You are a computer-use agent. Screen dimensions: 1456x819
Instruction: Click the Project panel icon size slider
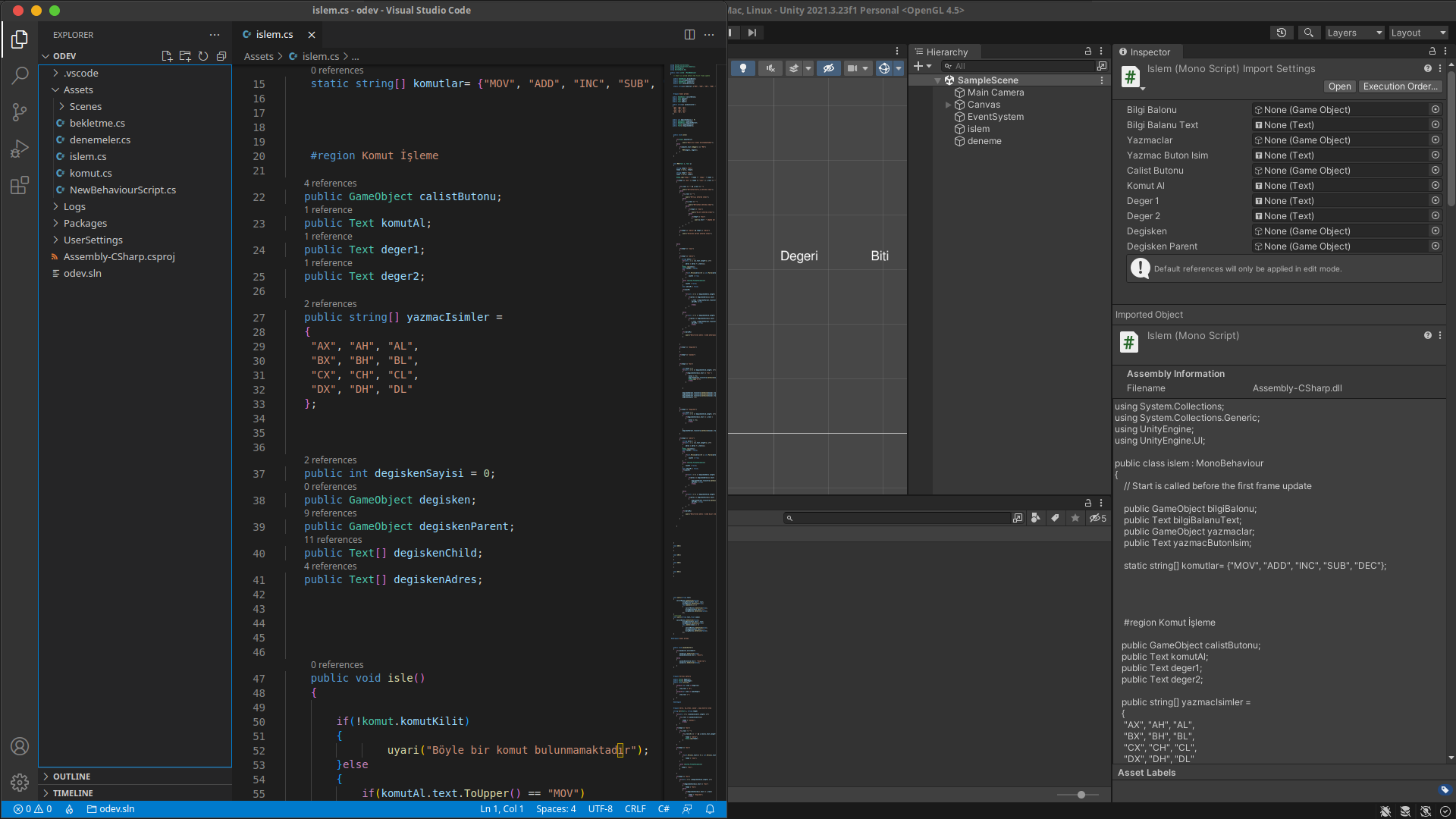point(1081,795)
